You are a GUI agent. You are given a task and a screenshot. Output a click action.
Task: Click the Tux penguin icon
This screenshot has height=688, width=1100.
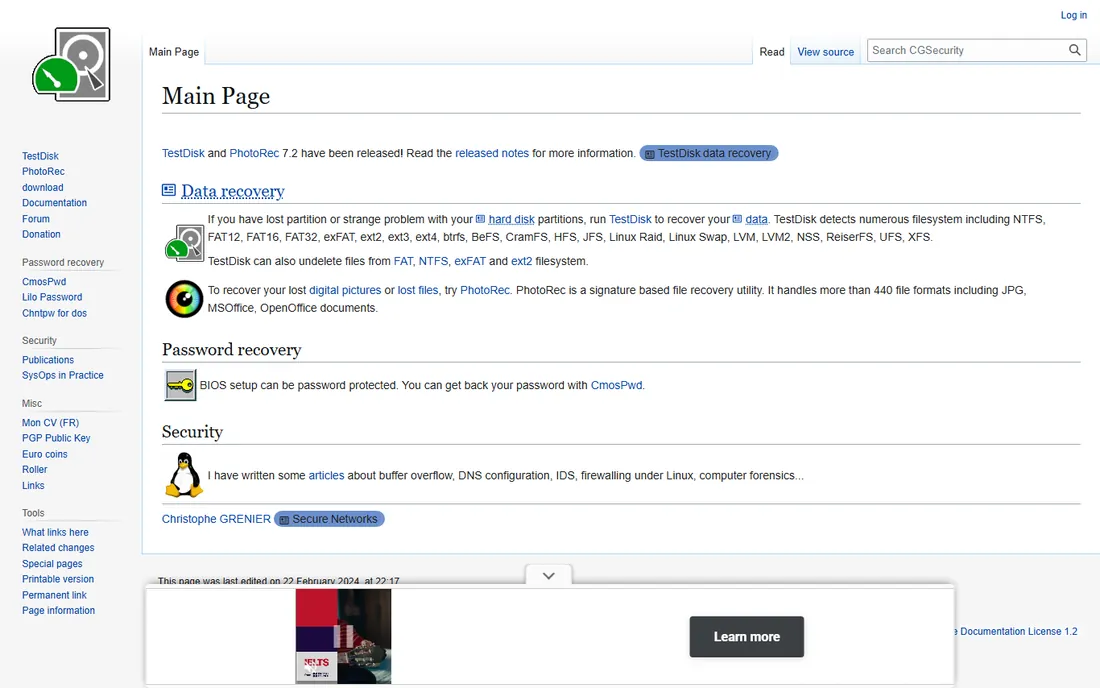184,475
